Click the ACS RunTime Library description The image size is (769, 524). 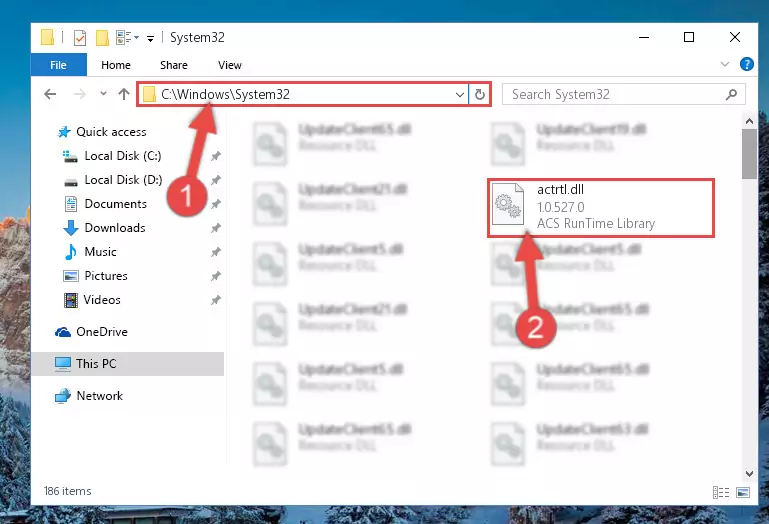pos(596,223)
